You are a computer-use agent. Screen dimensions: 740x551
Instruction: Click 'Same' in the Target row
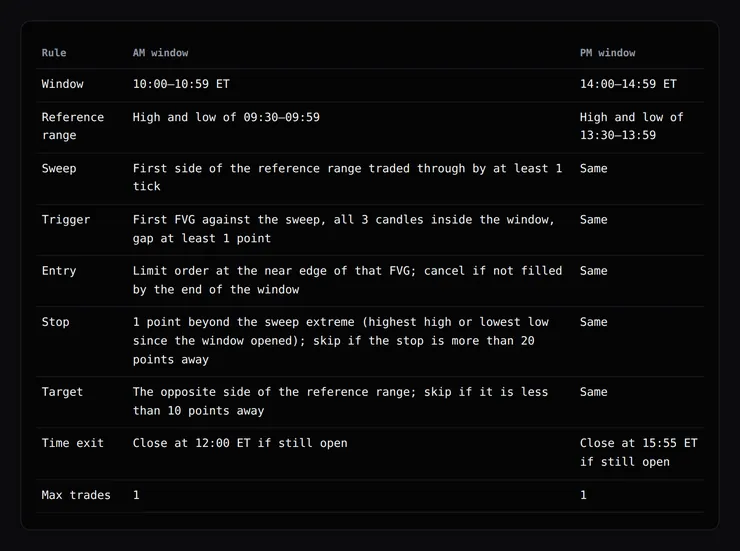[x=594, y=392]
